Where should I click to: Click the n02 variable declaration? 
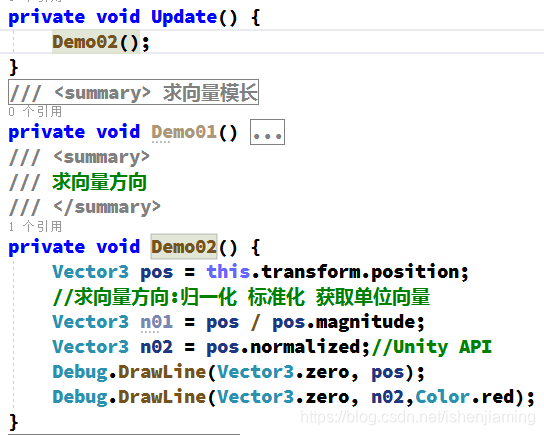156,347
